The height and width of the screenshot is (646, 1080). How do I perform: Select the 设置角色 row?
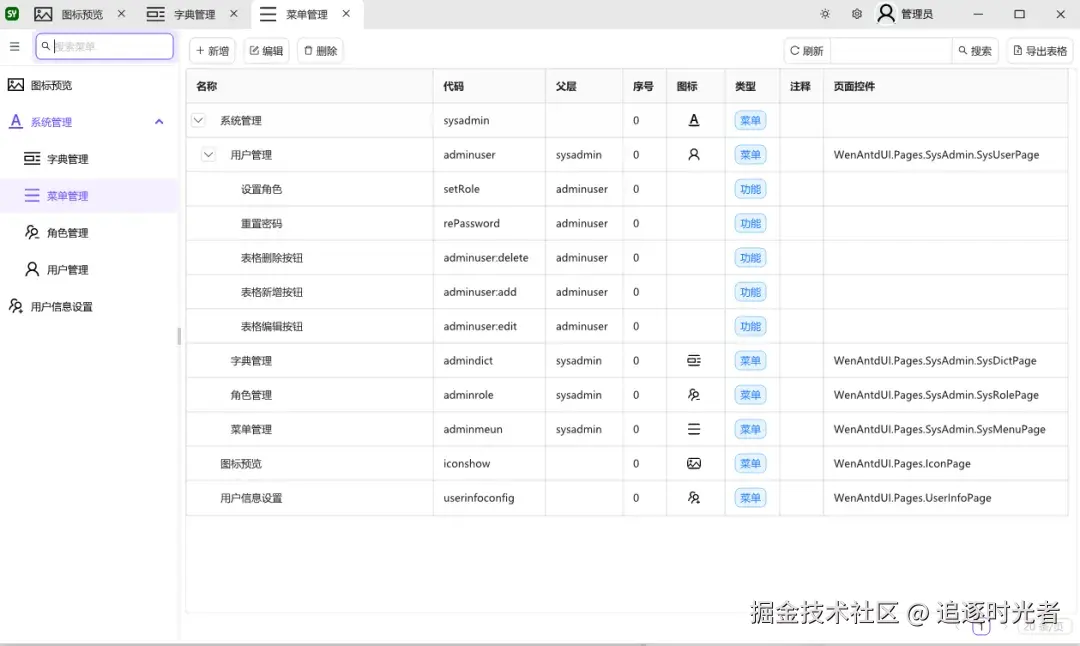pyautogui.click(x=627, y=189)
